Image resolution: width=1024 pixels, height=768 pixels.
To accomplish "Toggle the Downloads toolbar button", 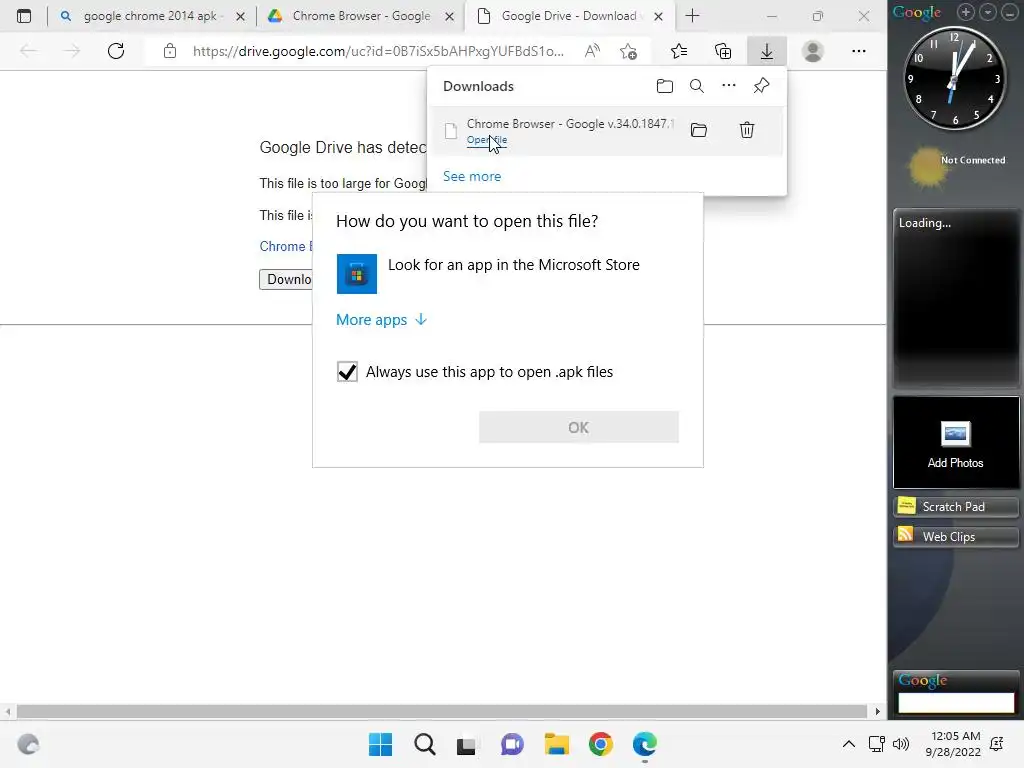I will (767, 51).
